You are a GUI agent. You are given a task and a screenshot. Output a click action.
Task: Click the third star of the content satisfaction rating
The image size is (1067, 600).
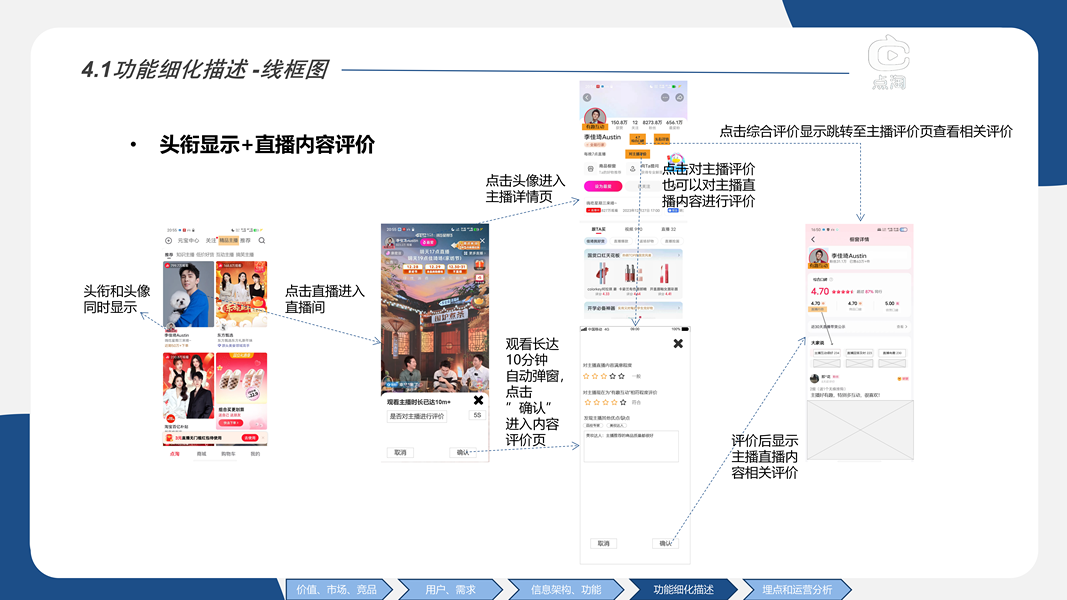(604, 376)
